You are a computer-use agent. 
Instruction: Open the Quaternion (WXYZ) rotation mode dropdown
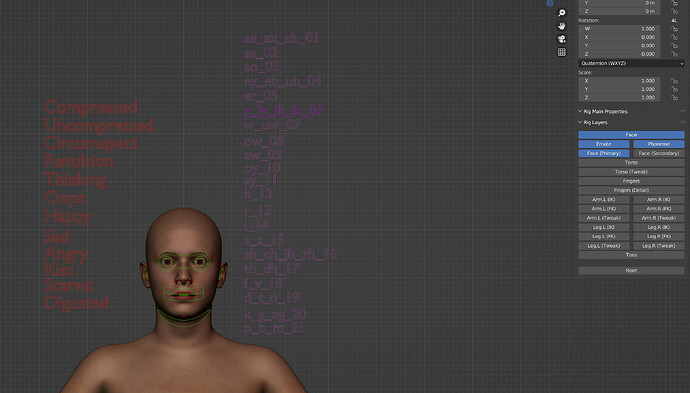click(x=631, y=63)
